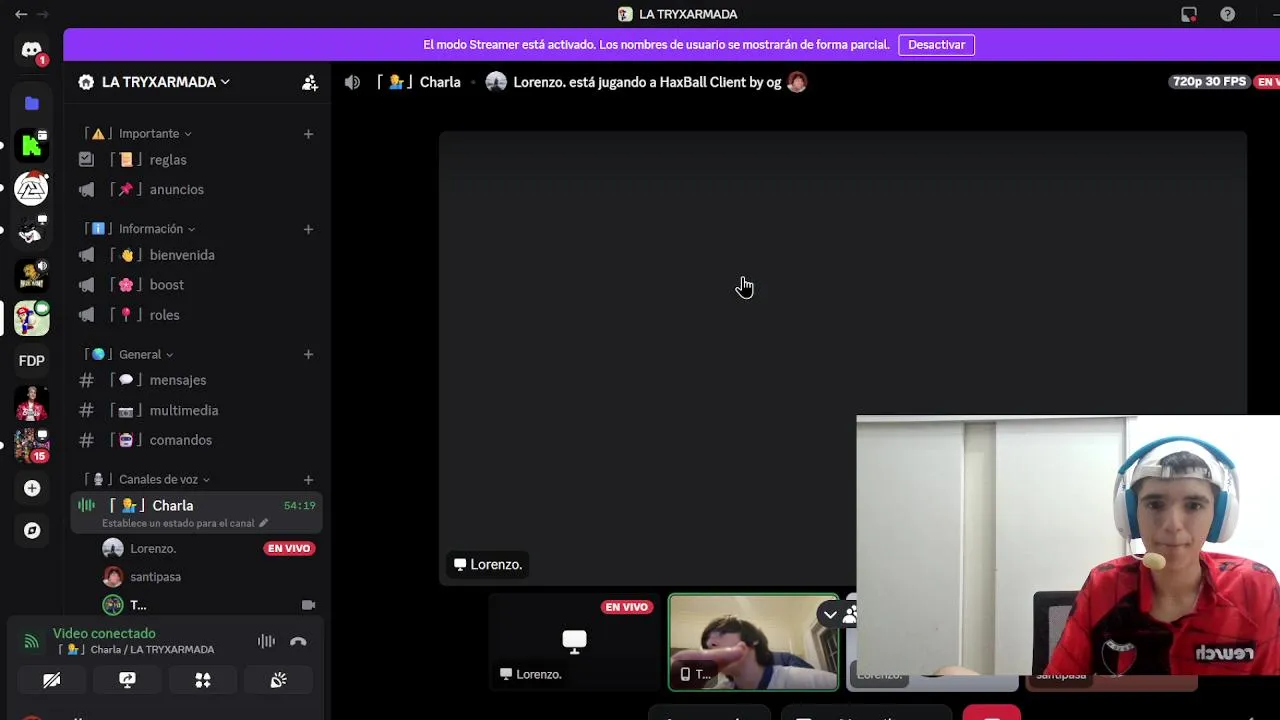Open the server folder icon in sidebar
The height and width of the screenshot is (720, 1280).
click(32, 103)
